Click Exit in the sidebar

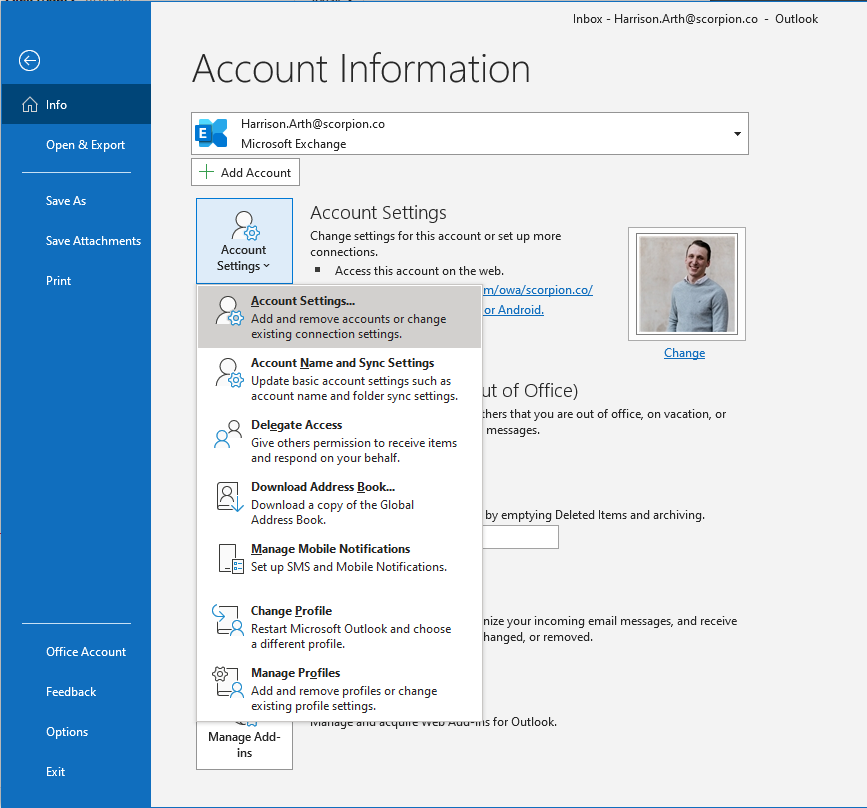76,771
